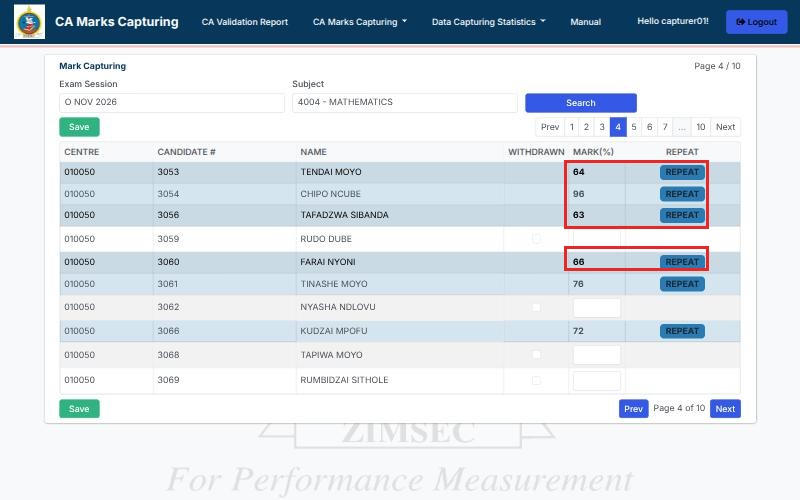
Task: Go to page 7 in pagination
Action: point(665,127)
